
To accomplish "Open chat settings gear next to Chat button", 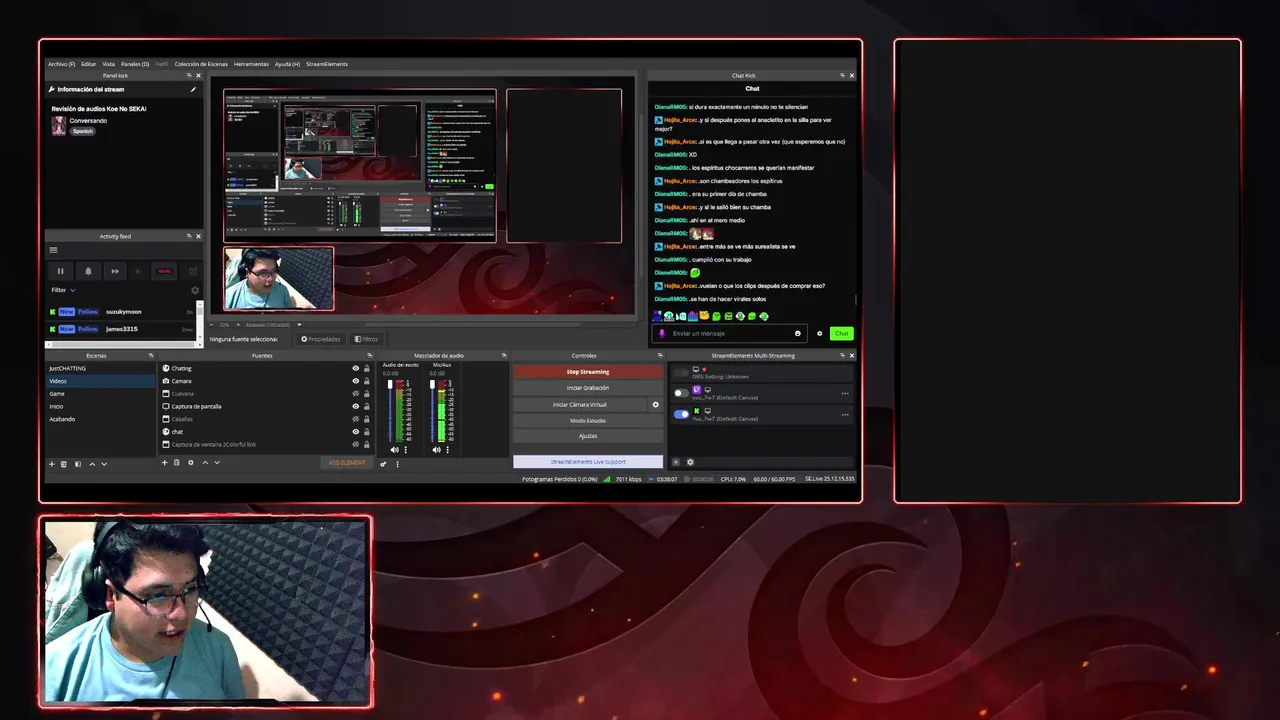I will click(x=820, y=334).
